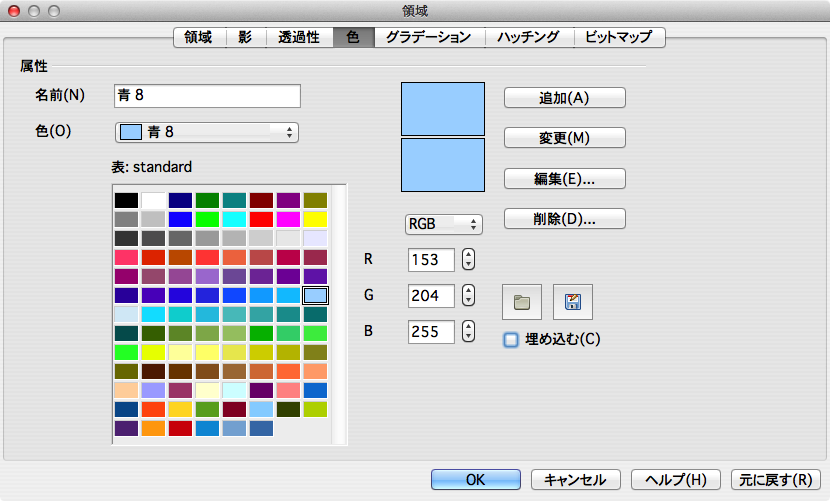
Task: Click the G value field showing 204
Action: click(431, 296)
